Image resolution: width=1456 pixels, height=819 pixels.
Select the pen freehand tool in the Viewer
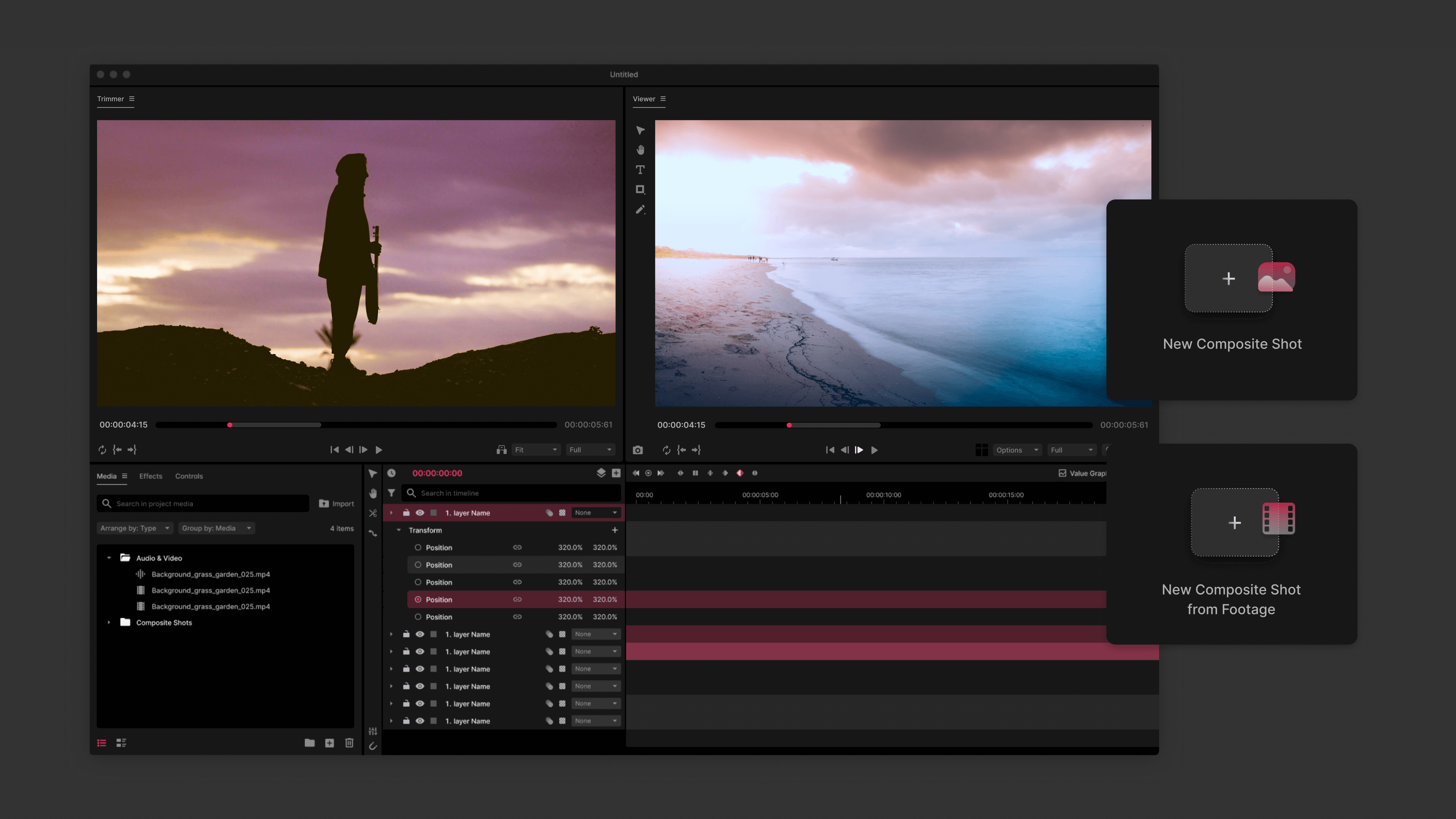click(x=640, y=210)
